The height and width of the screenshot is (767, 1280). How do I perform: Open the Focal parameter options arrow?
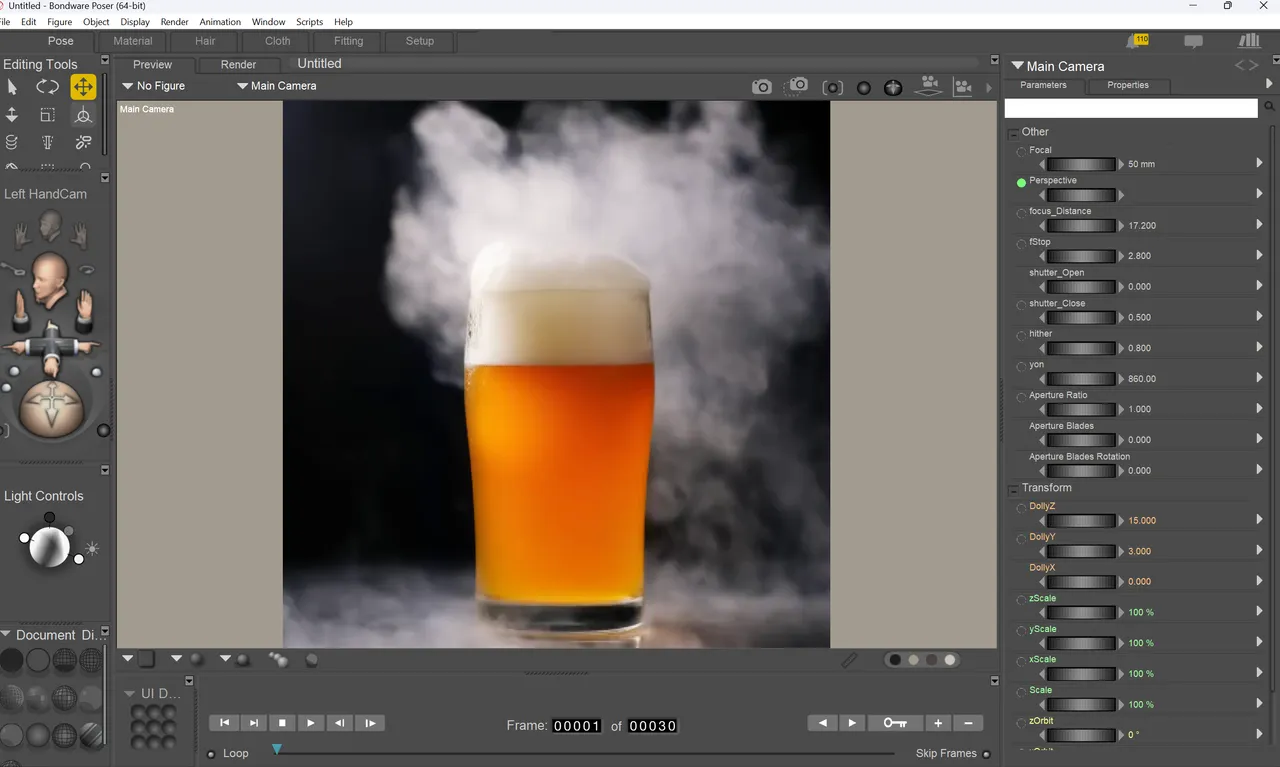pyautogui.click(x=1259, y=163)
